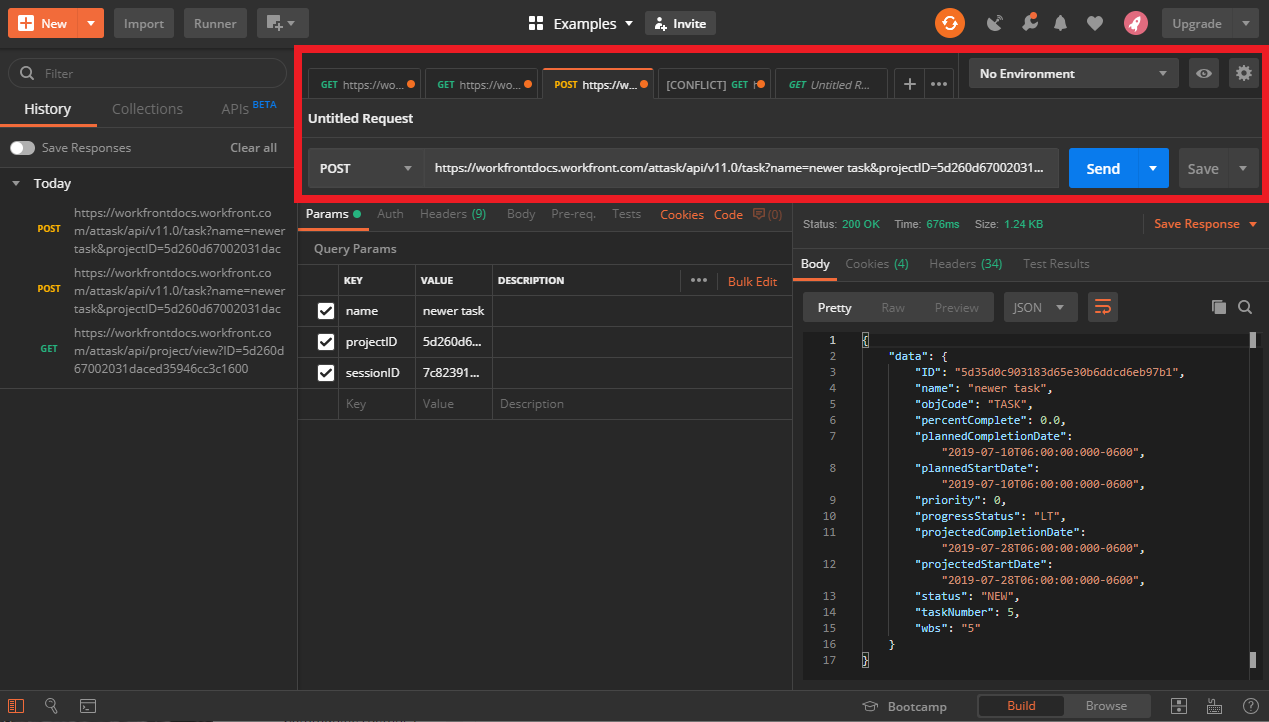This screenshot has height=722, width=1269.
Task: Open Bootcamp in the status bar
Action: 904,706
